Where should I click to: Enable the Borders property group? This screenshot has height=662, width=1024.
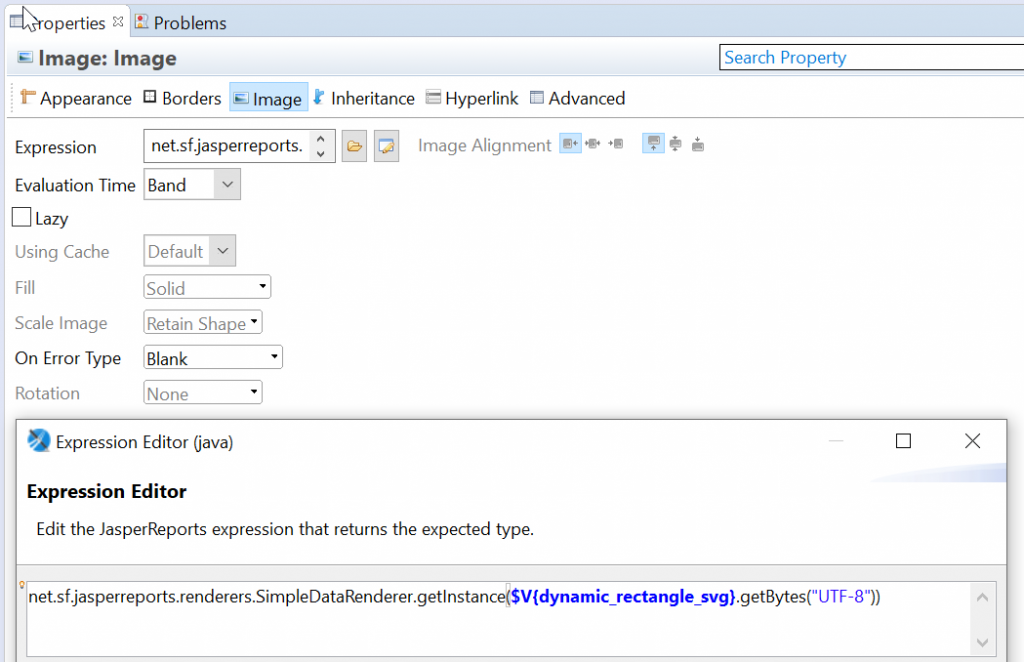(182, 98)
